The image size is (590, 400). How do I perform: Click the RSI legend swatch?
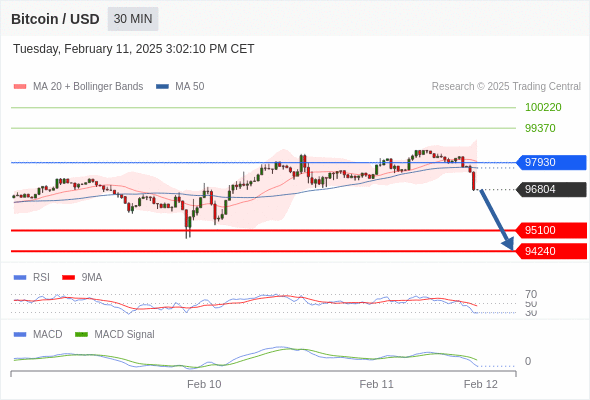tap(20, 278)
